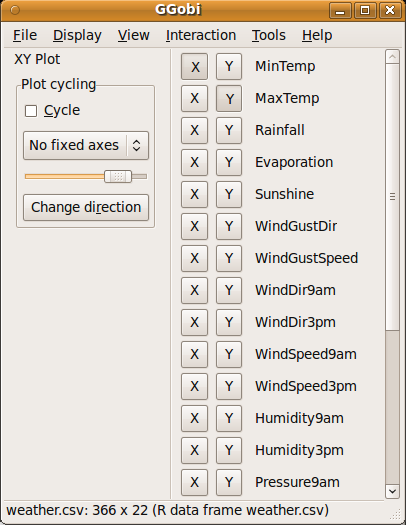Screen dimensions: 406x525
Task: Open the File menu
Action: click(x=25, y=35)
